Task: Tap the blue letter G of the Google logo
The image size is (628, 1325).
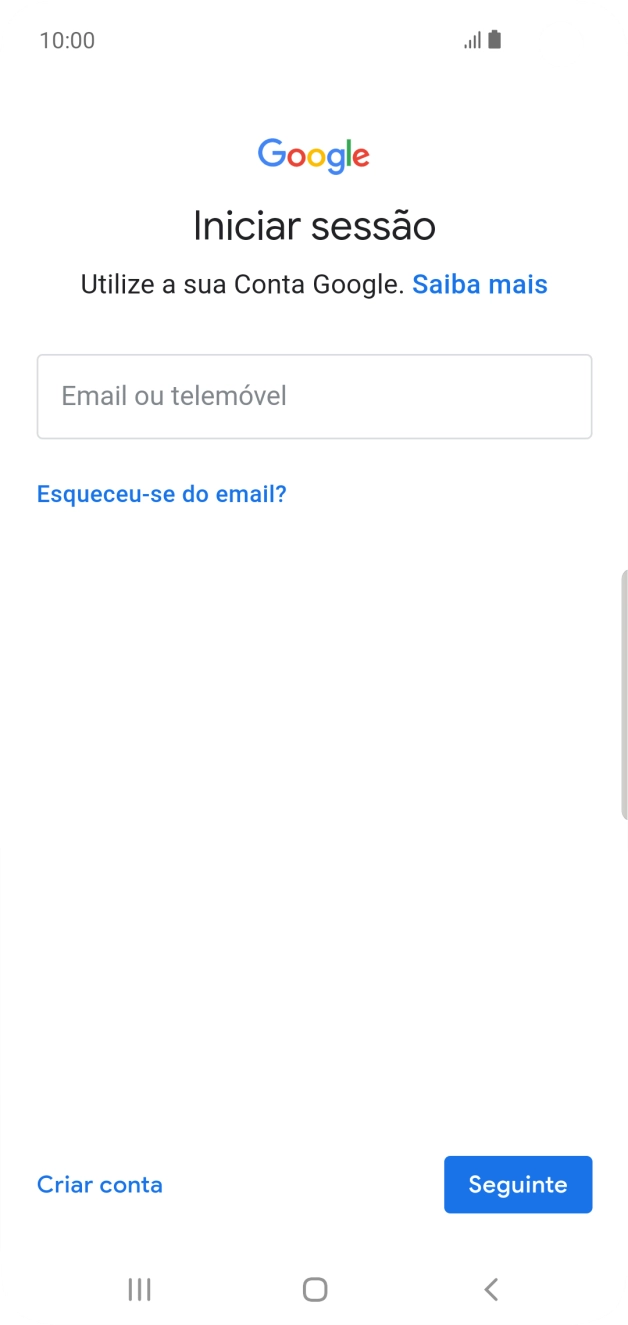Action: (x=268, y=154)
